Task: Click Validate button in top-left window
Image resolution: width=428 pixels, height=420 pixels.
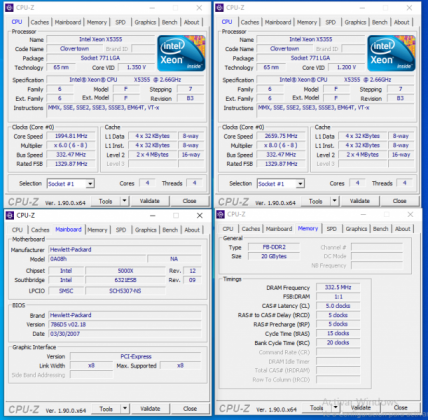Action: 150,201
